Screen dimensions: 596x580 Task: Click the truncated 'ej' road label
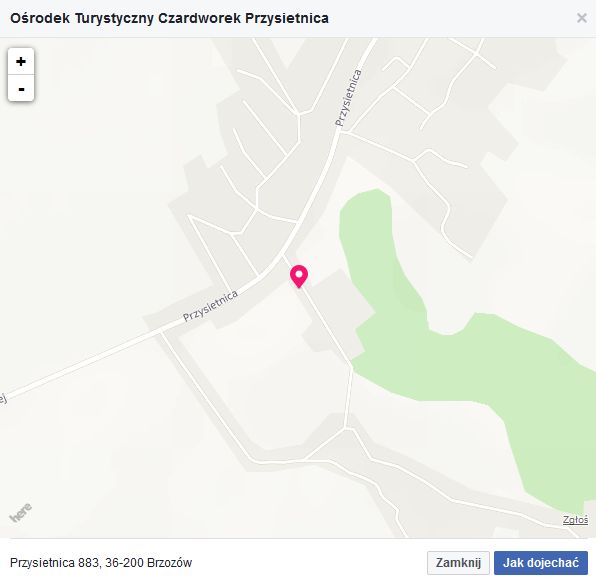tap(3, 399)
